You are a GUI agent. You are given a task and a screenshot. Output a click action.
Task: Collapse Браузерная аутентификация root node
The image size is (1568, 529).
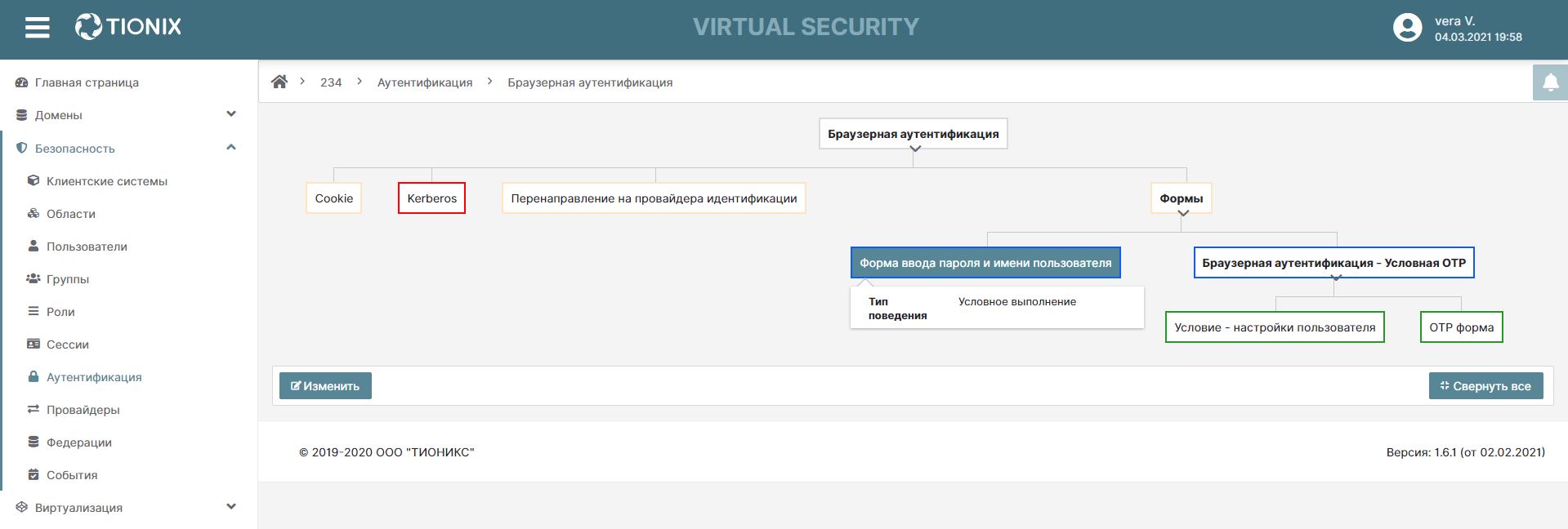pos(915,149)
